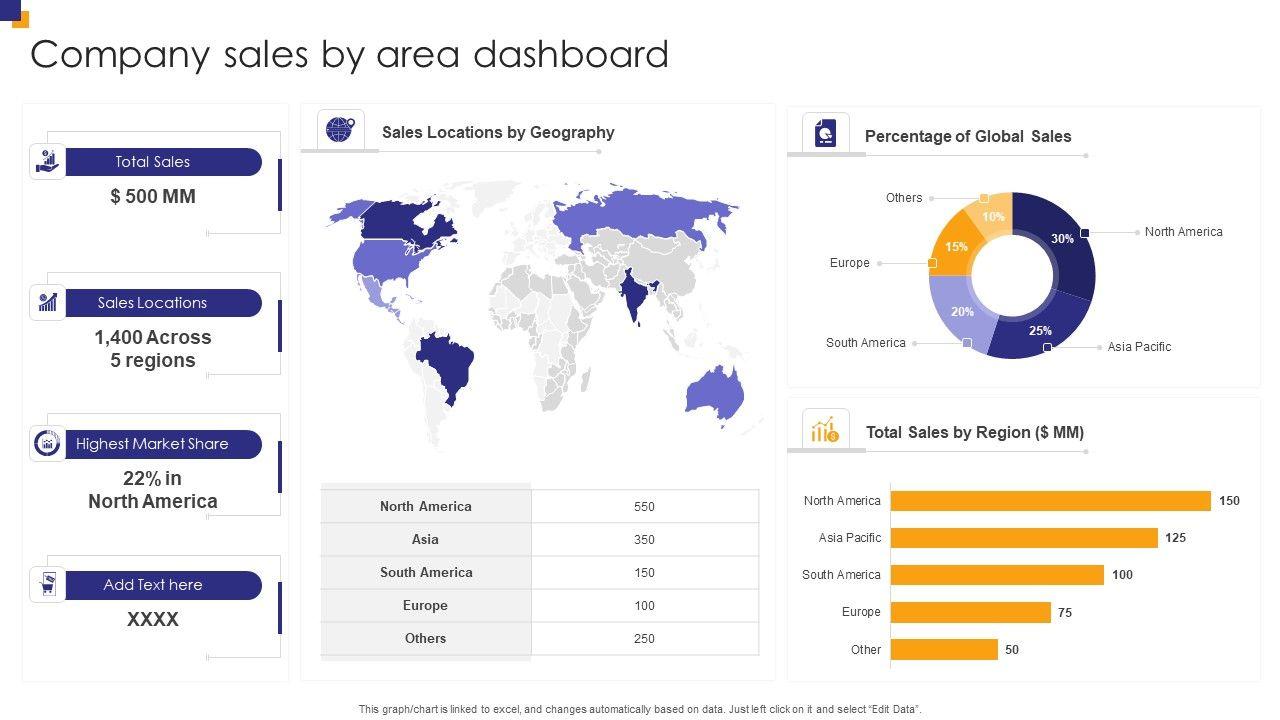
Task: Select the Europe table value 100
Action: click(x=644, y=606)
